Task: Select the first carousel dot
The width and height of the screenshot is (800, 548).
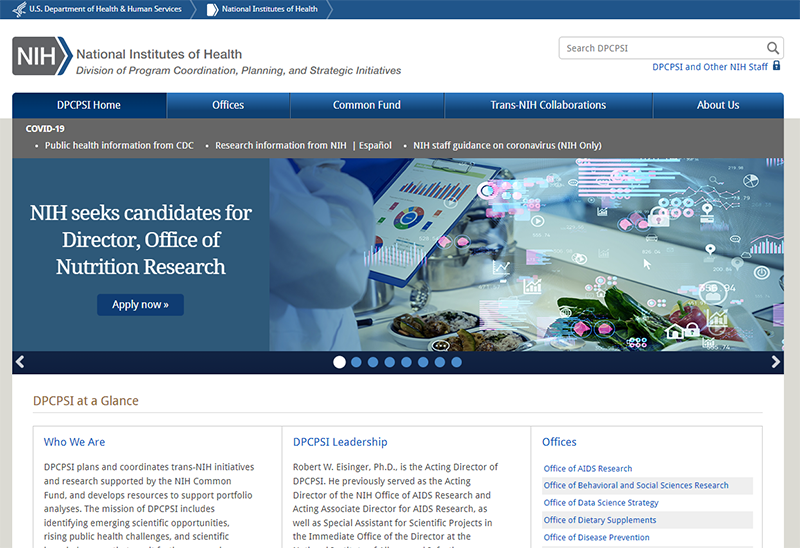Action: point(339,362)
